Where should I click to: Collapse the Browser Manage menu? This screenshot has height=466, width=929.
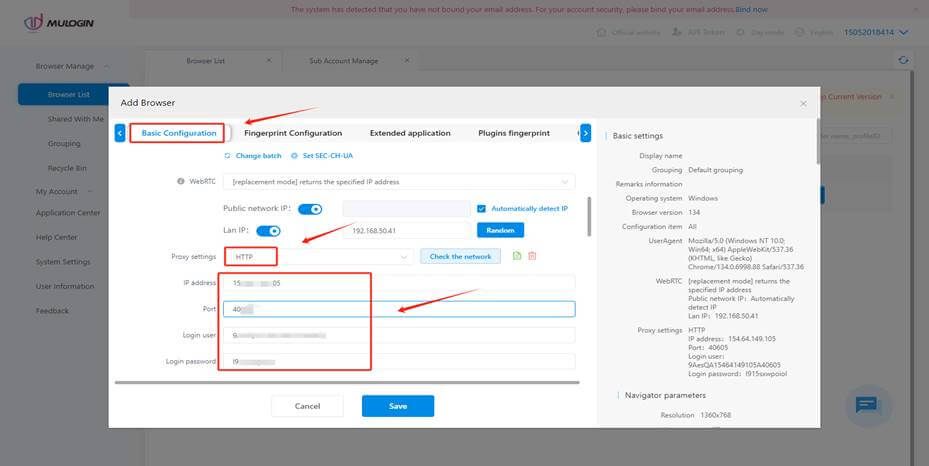click(72, 66)
